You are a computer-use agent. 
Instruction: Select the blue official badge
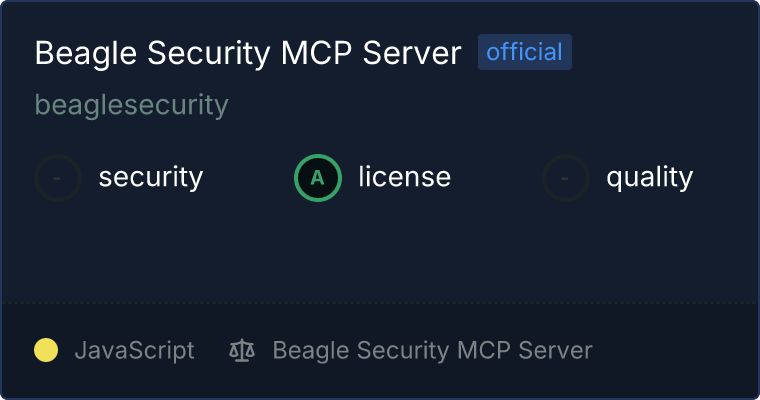coord(524,52)
